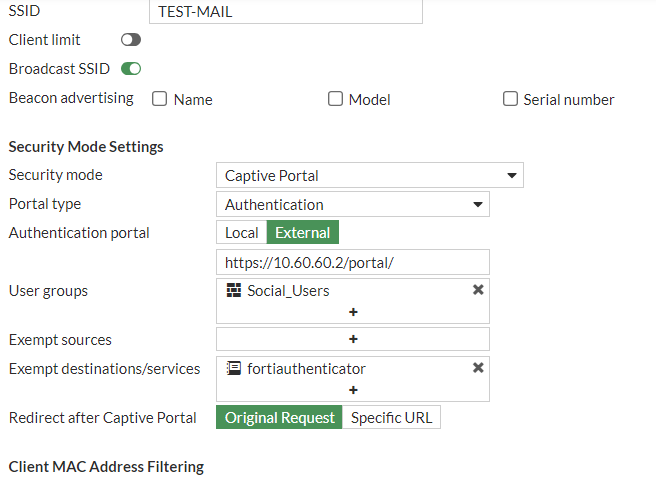Screen dimensions: 656x487
Task: Add an exempt source entry
Action: 353,339
